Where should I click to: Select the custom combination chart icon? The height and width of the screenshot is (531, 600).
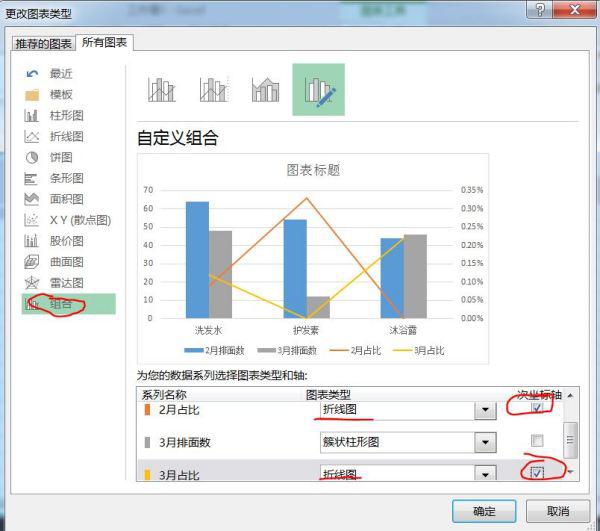coord(318,90)
